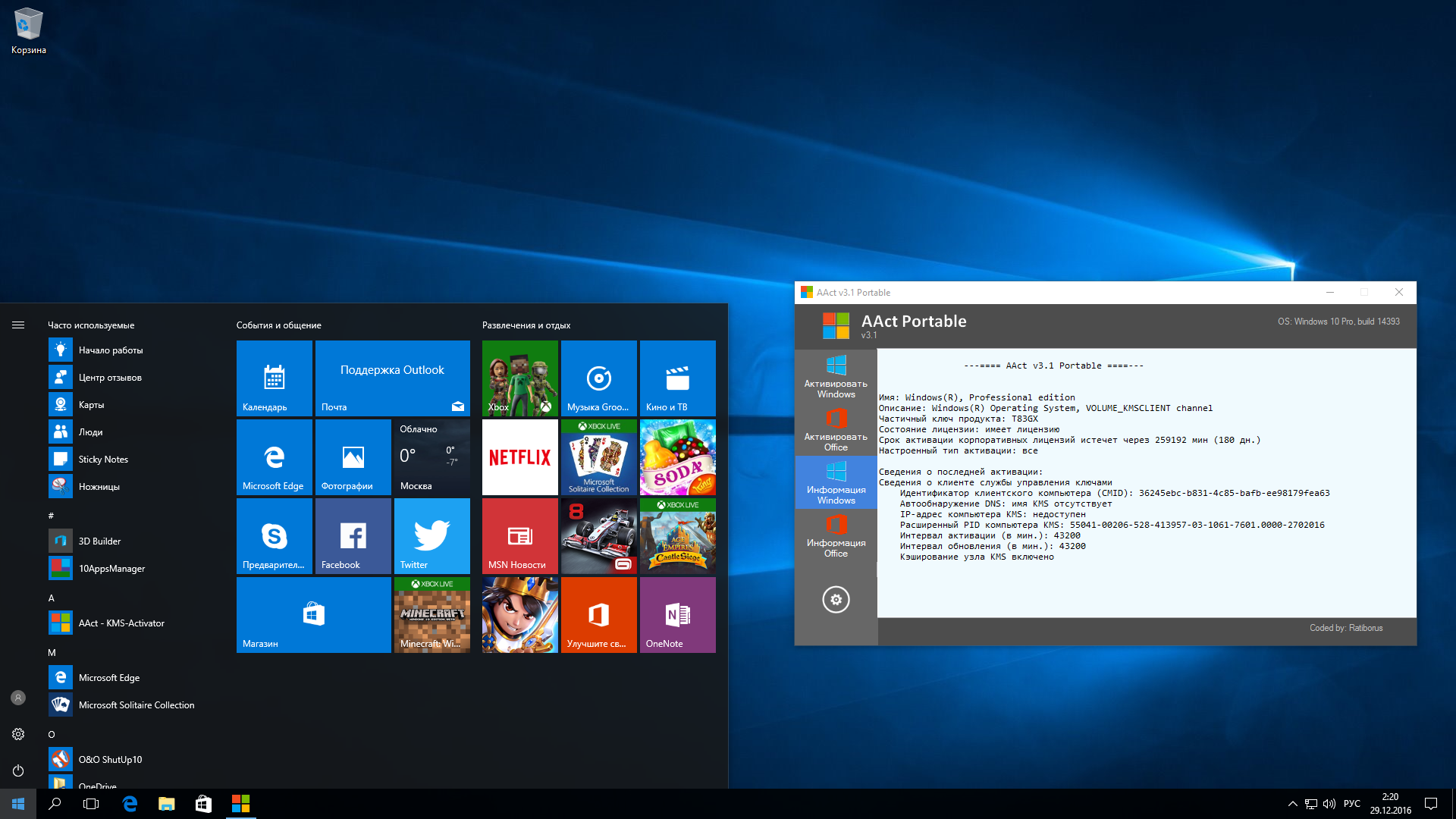The height and width of the screenshot is (819, 1456).
Task: Open the Get Office tile
Action: point(599,615)
